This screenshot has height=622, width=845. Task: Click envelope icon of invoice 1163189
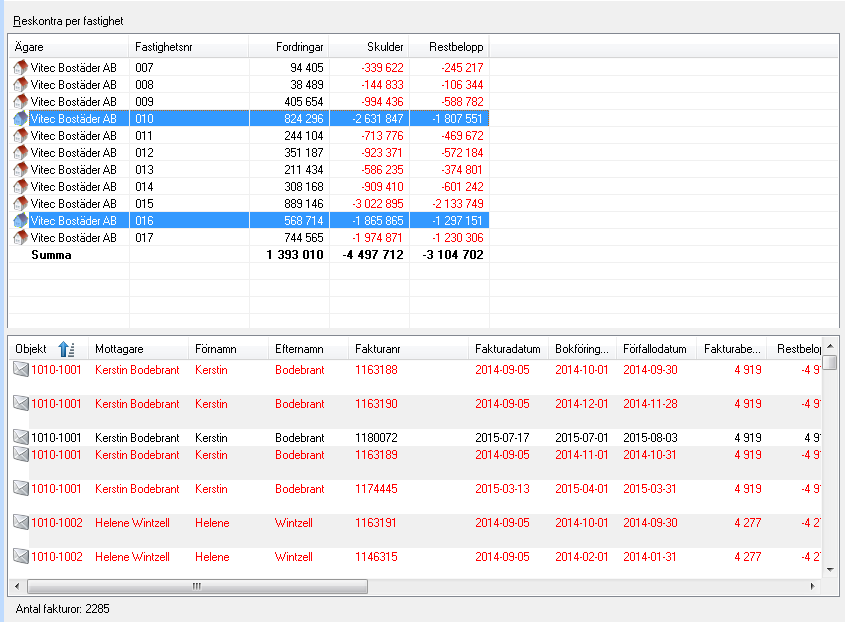(x=20, y=454)
